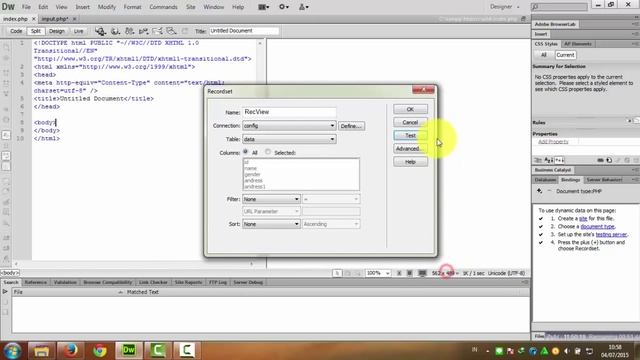This screenshot has height=360, width=640.
Task: Open the Connection dropdown showing config
Action: coord(289,126)
